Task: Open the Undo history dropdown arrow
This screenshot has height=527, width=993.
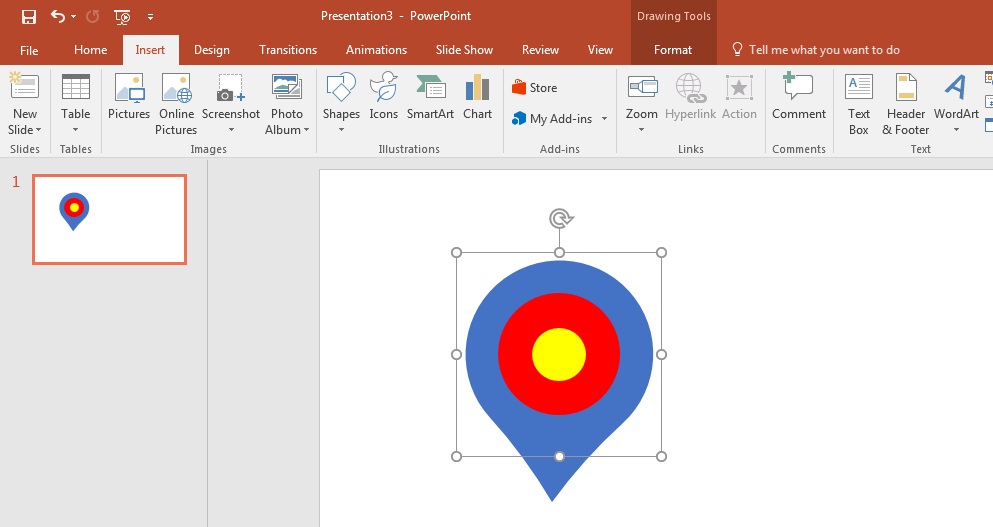Action: (x=73, y=17)
